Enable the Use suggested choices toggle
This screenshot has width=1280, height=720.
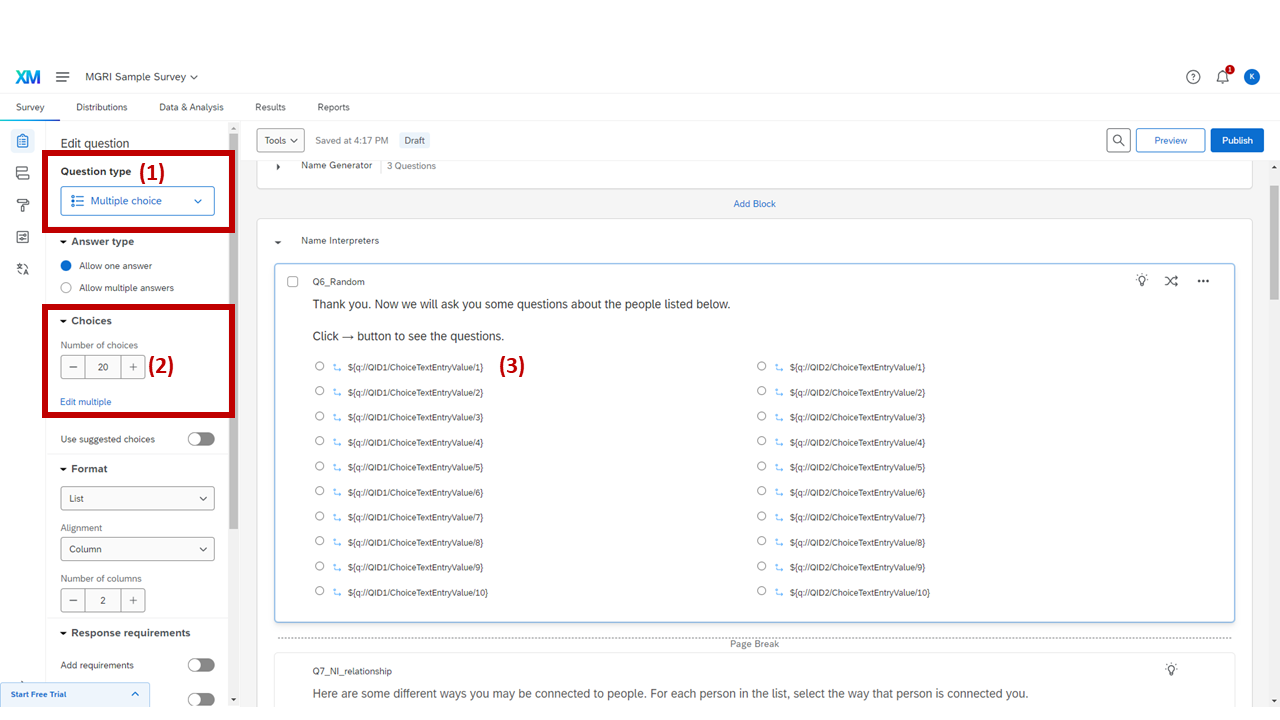coord(200,438)
